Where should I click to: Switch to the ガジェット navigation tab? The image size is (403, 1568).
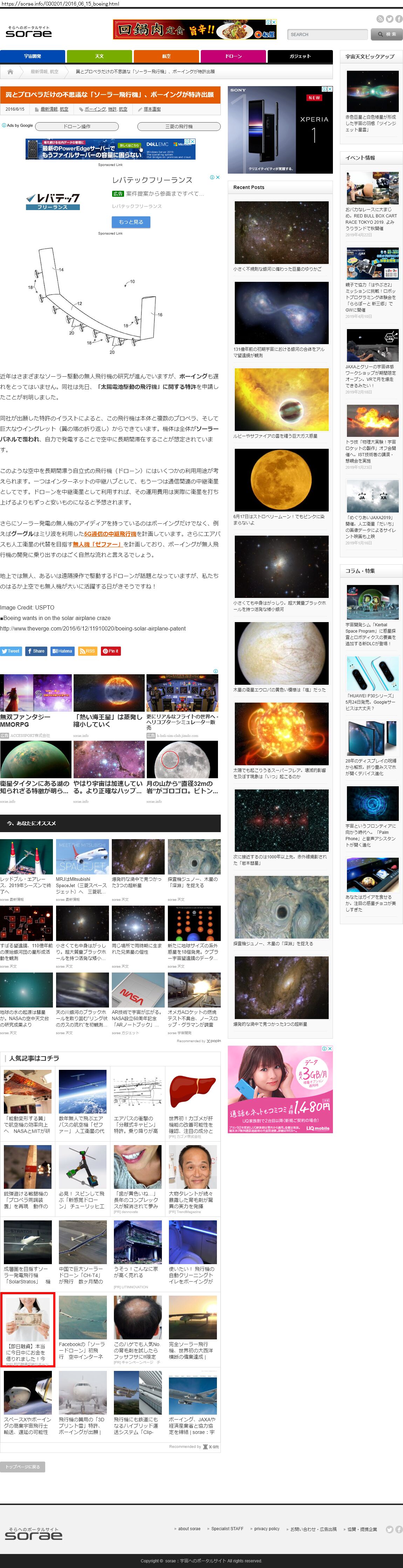tap(299, 57)
